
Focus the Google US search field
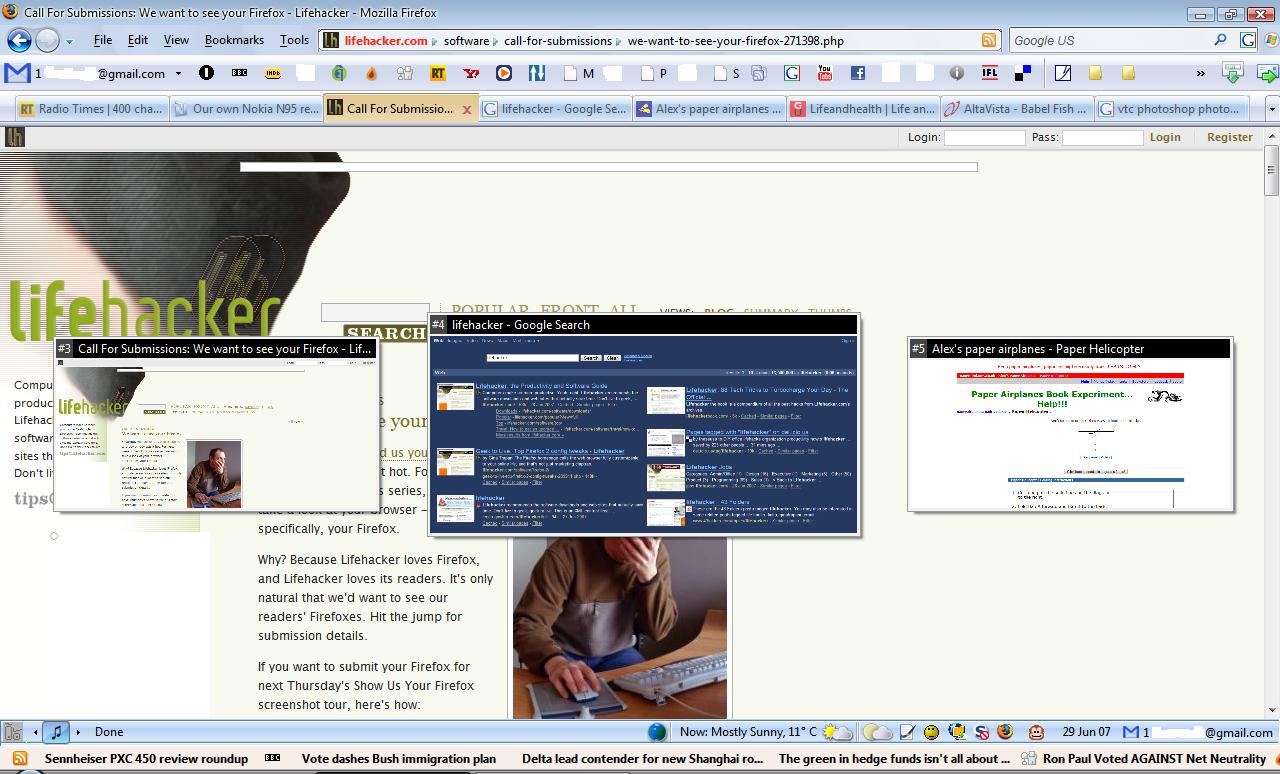click(x=1110, y=41)
